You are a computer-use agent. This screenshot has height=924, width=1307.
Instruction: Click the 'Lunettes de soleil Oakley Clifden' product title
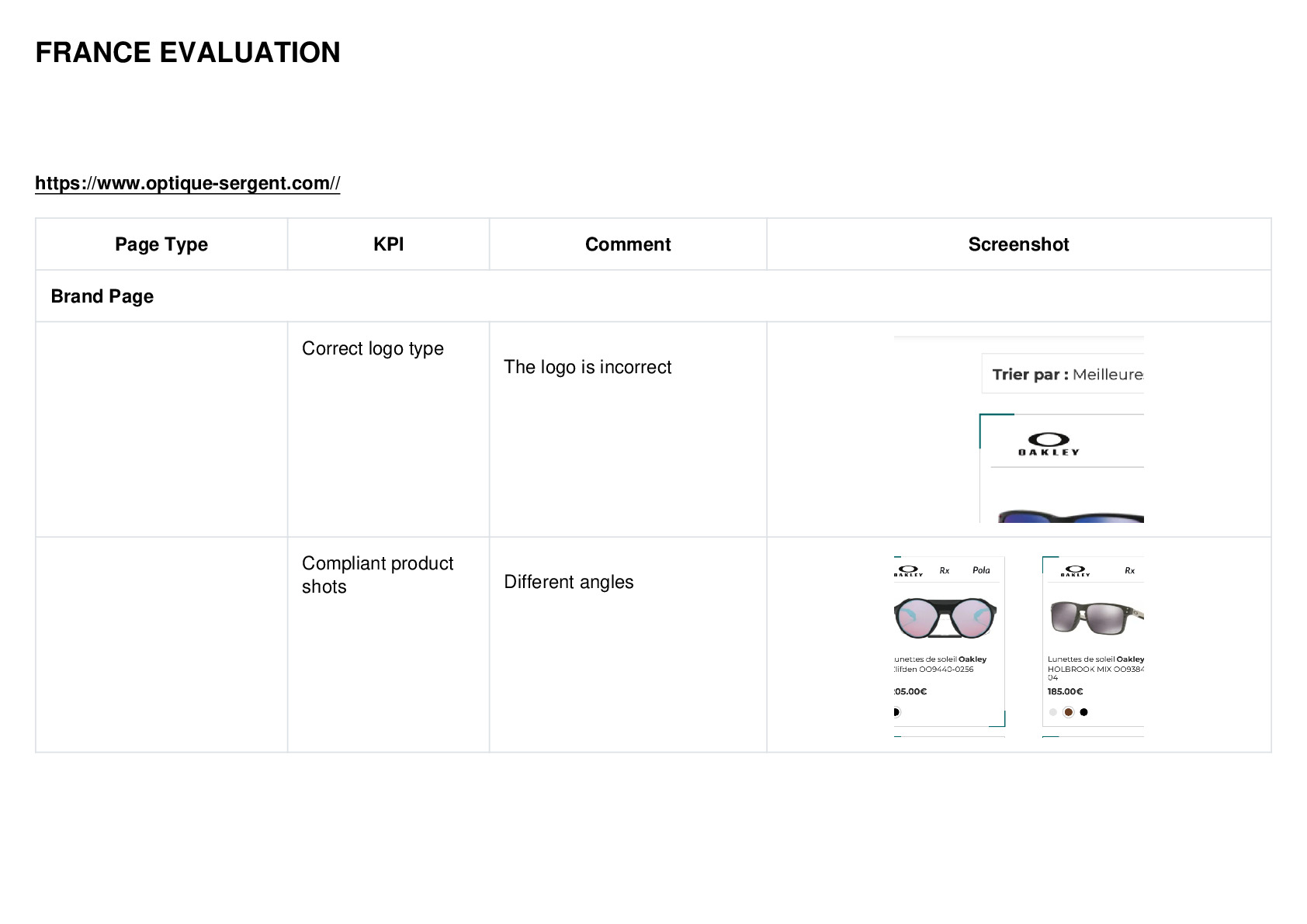click(940, 664)
